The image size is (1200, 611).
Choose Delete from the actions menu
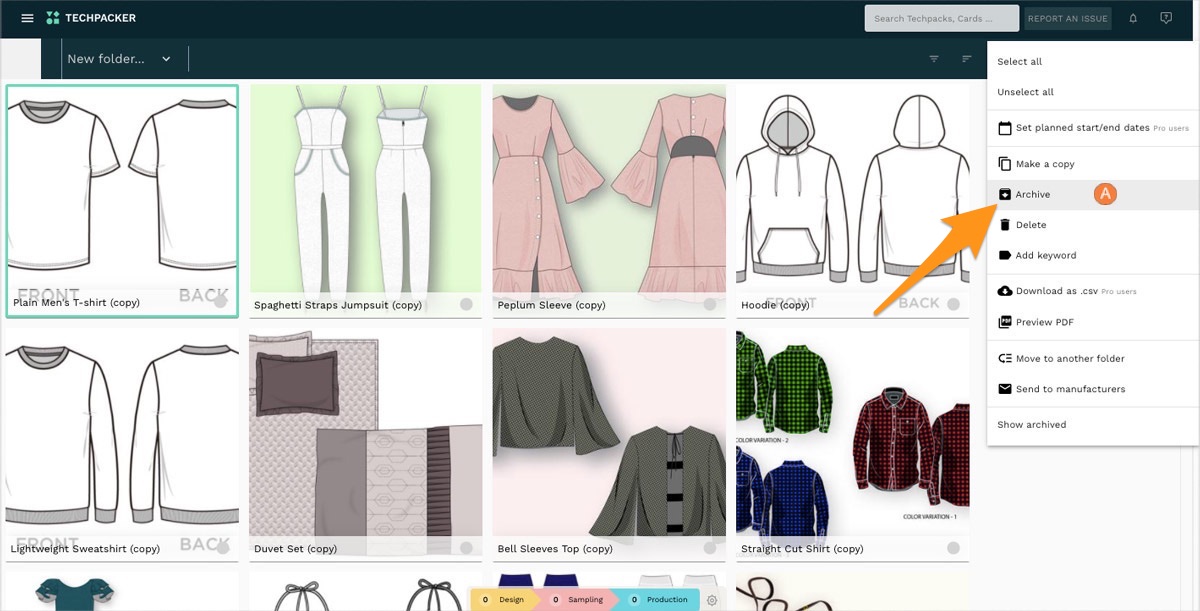point(1093,225)
